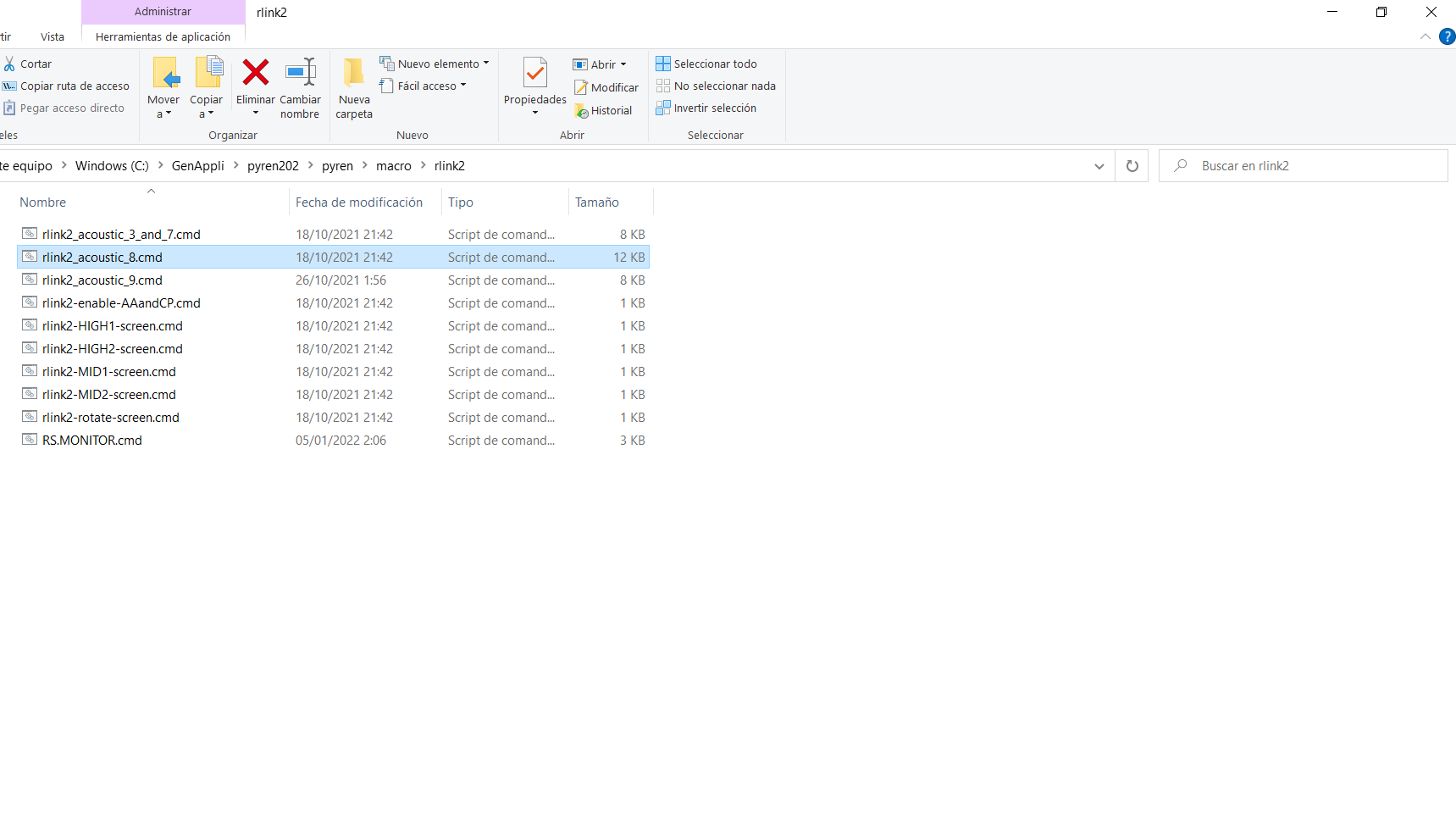Navigate to GenAppli breadcrumb

click(198, 166)
